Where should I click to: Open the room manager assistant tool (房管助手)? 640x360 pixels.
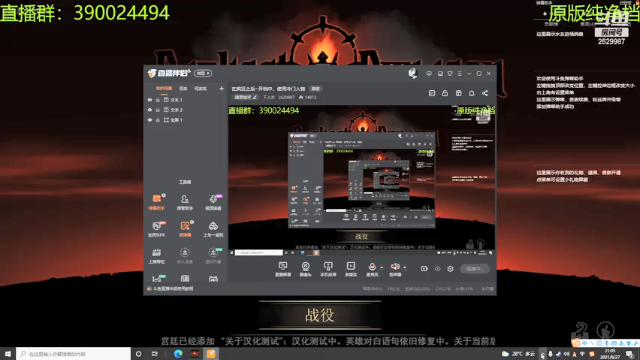[184, 202]
